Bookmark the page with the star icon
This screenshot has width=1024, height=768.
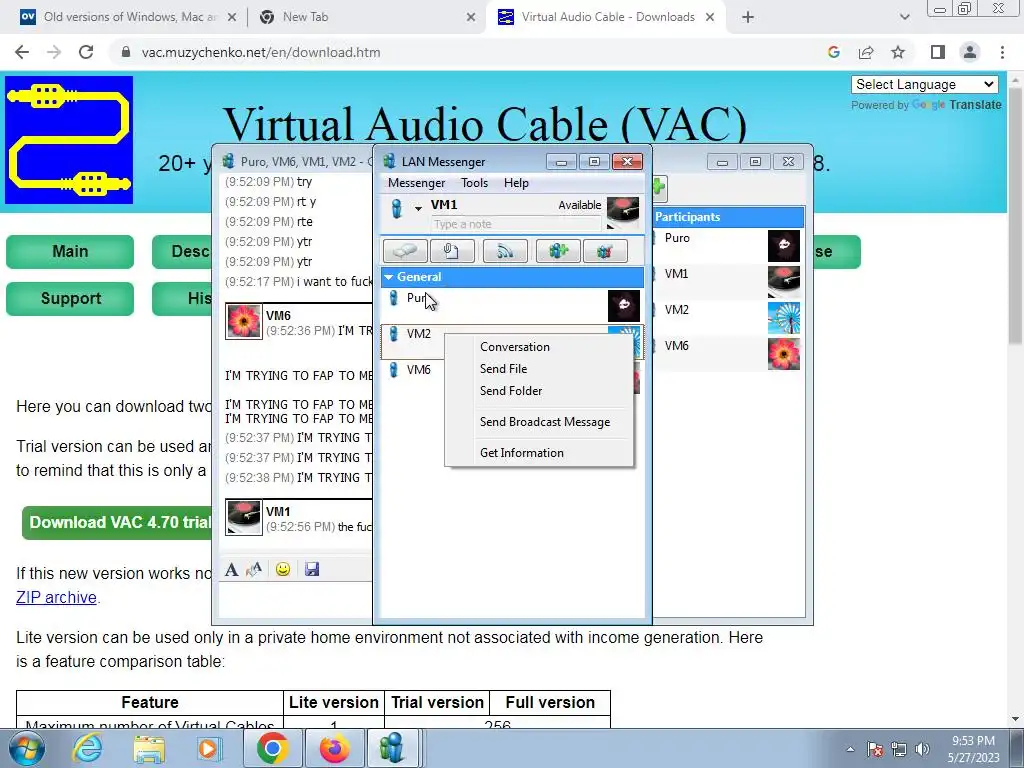899,52
